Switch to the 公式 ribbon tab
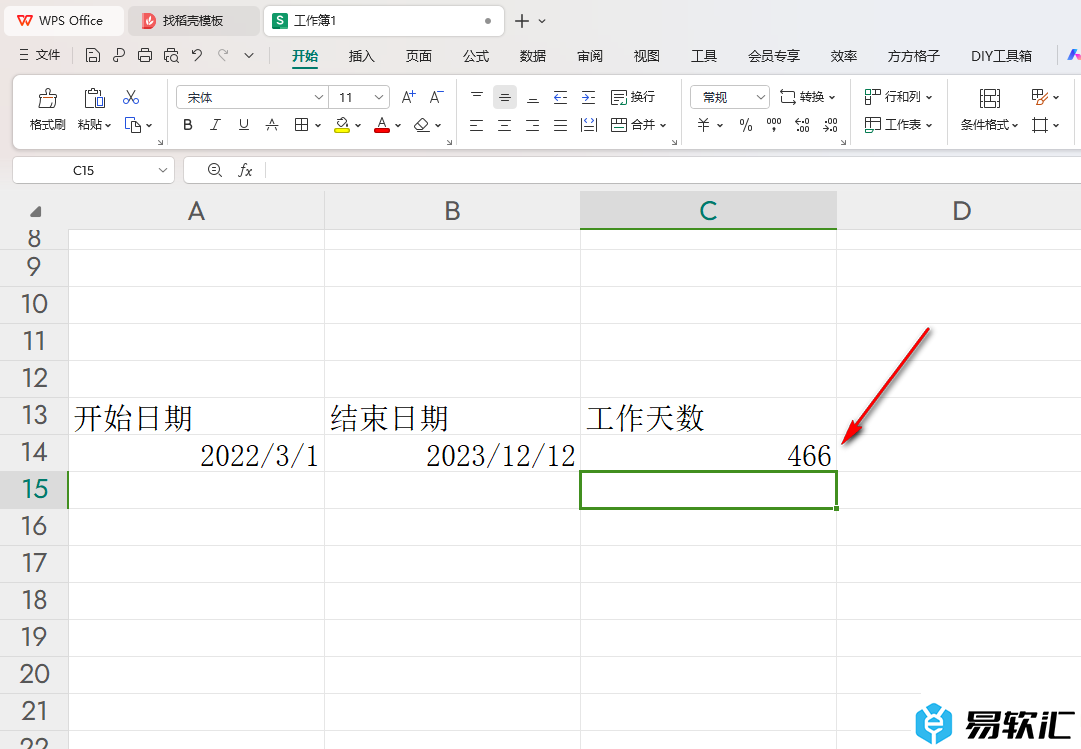 [x=476, y=56]
